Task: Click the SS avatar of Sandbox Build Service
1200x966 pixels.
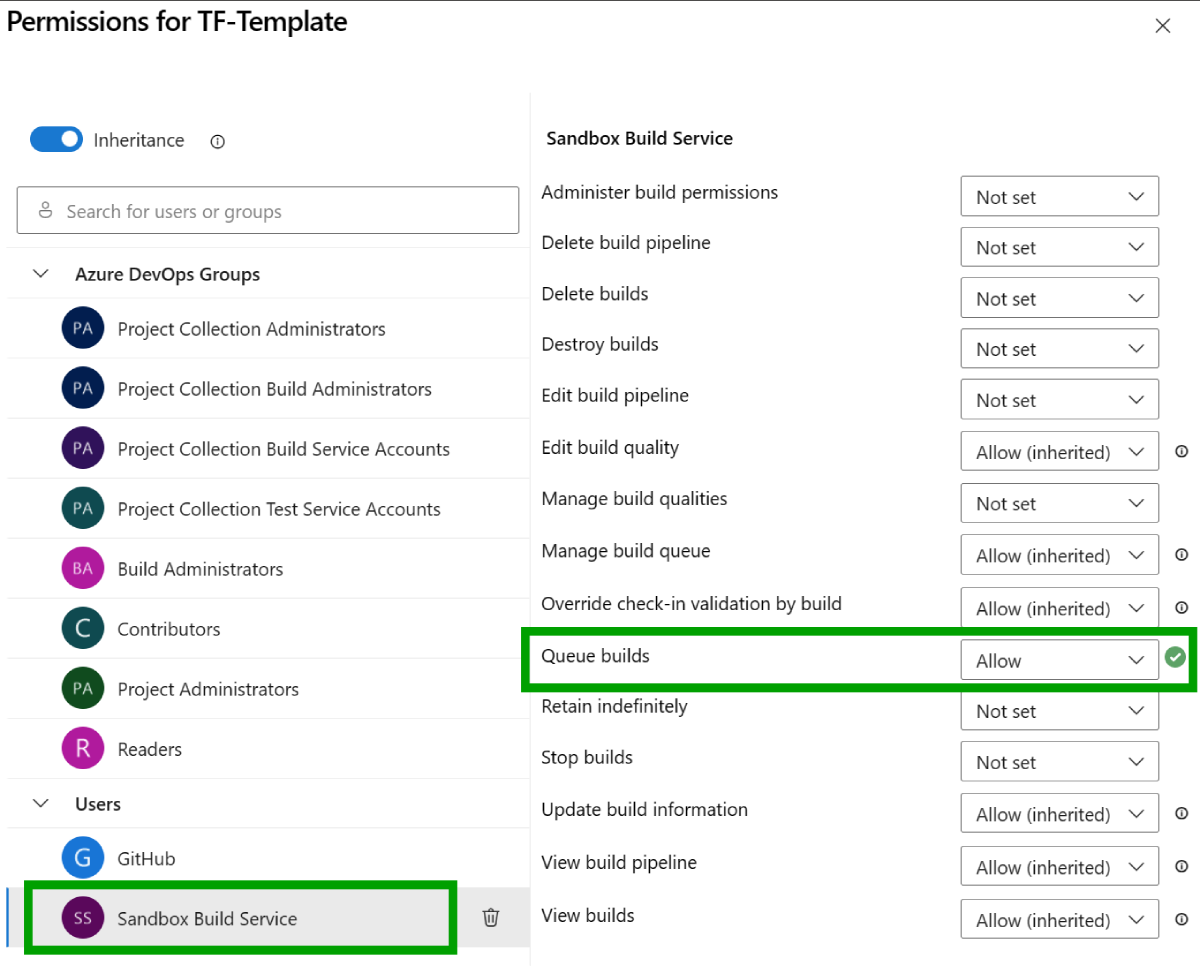Action: click(x=83, y=918)
